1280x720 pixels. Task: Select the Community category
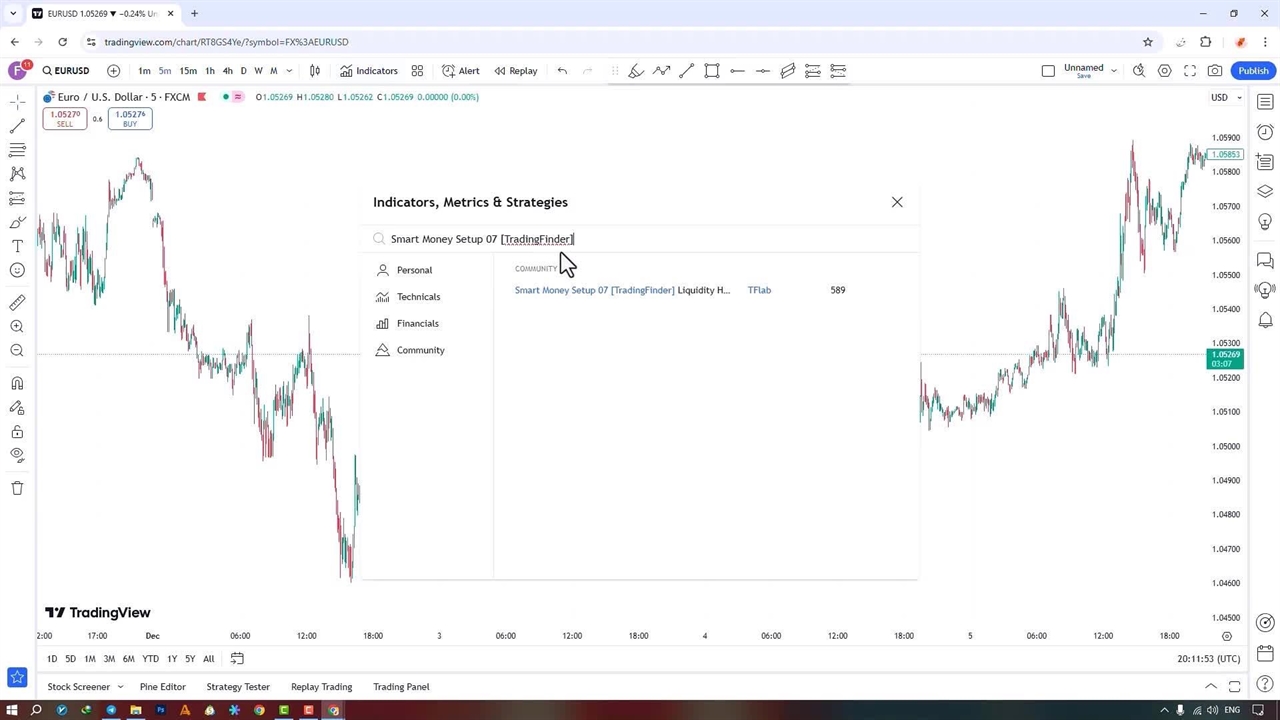point(420,350)
